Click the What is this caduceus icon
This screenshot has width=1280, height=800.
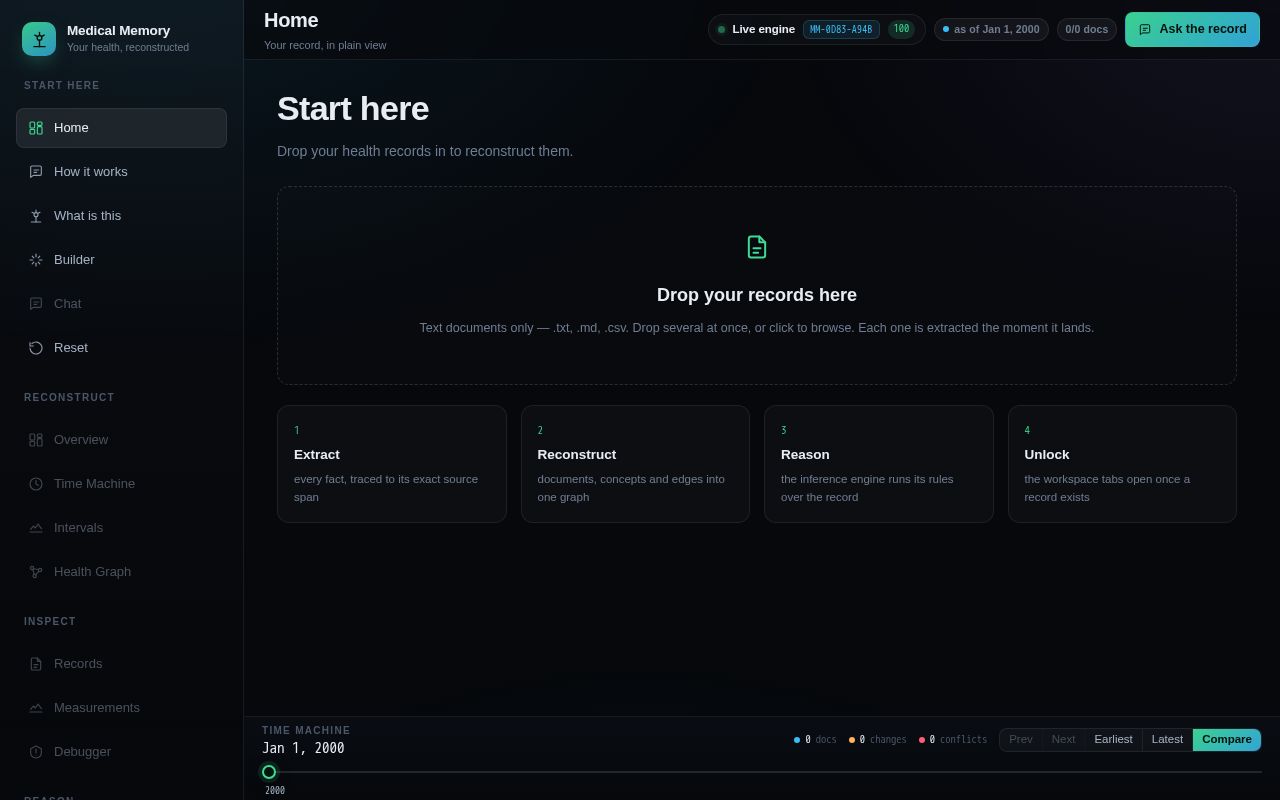point(36,216)
